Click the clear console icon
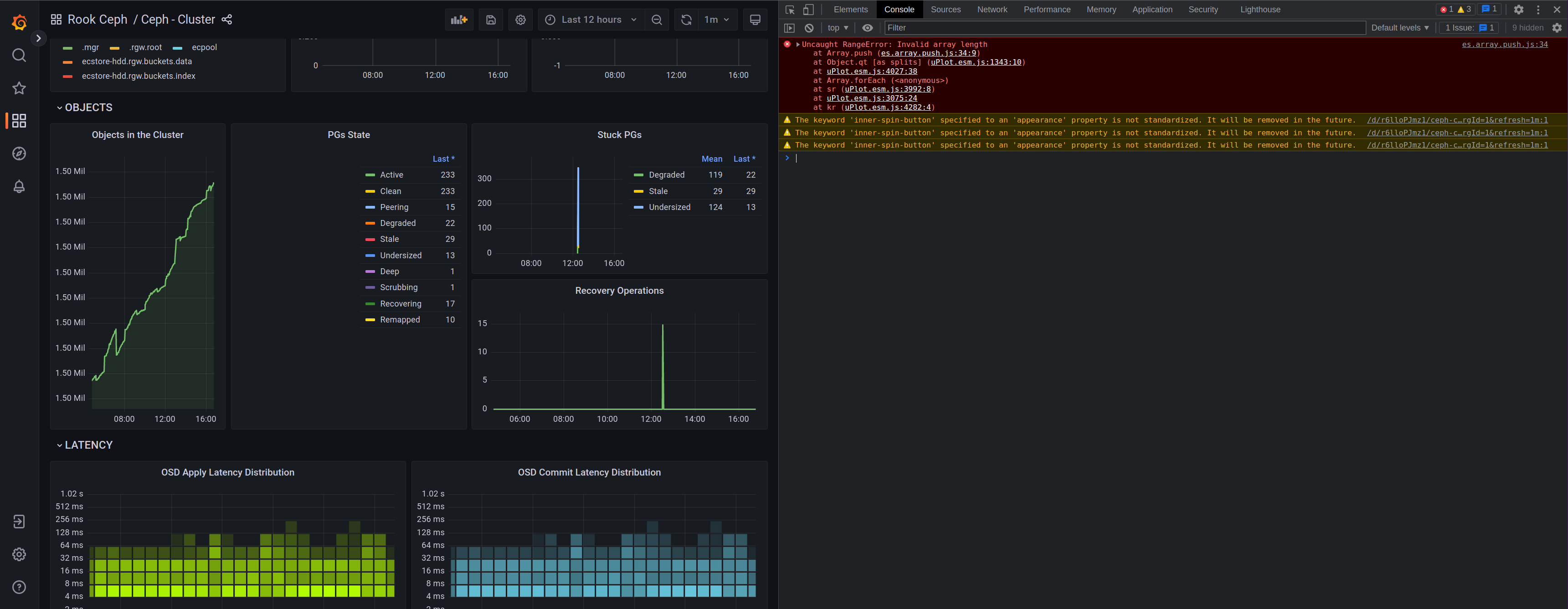 [x=809, y=27]
